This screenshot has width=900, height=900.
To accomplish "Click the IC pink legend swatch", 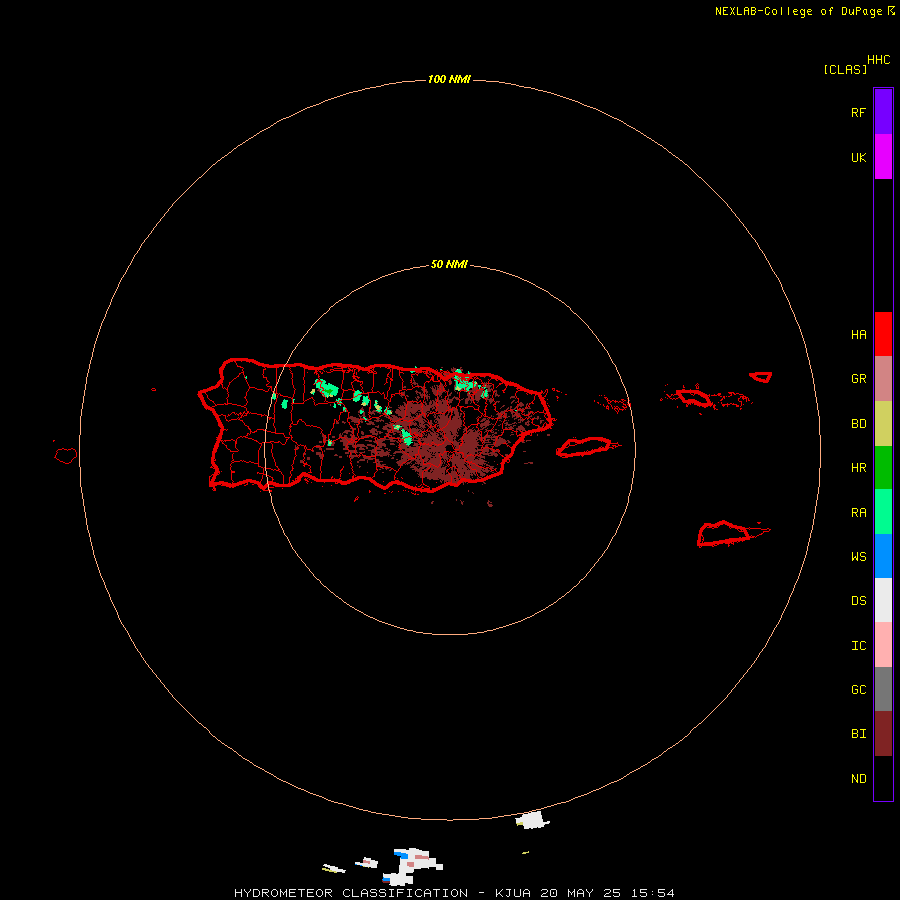I will pyautogui.click(x=883, y=645).
